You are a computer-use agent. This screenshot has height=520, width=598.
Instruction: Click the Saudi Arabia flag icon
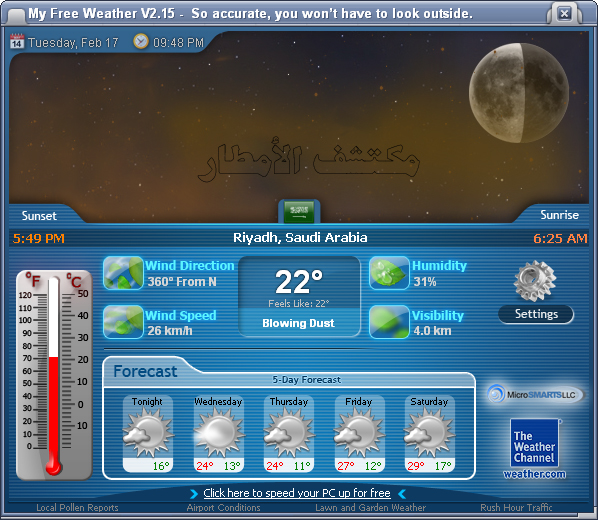tap(299, 211)
